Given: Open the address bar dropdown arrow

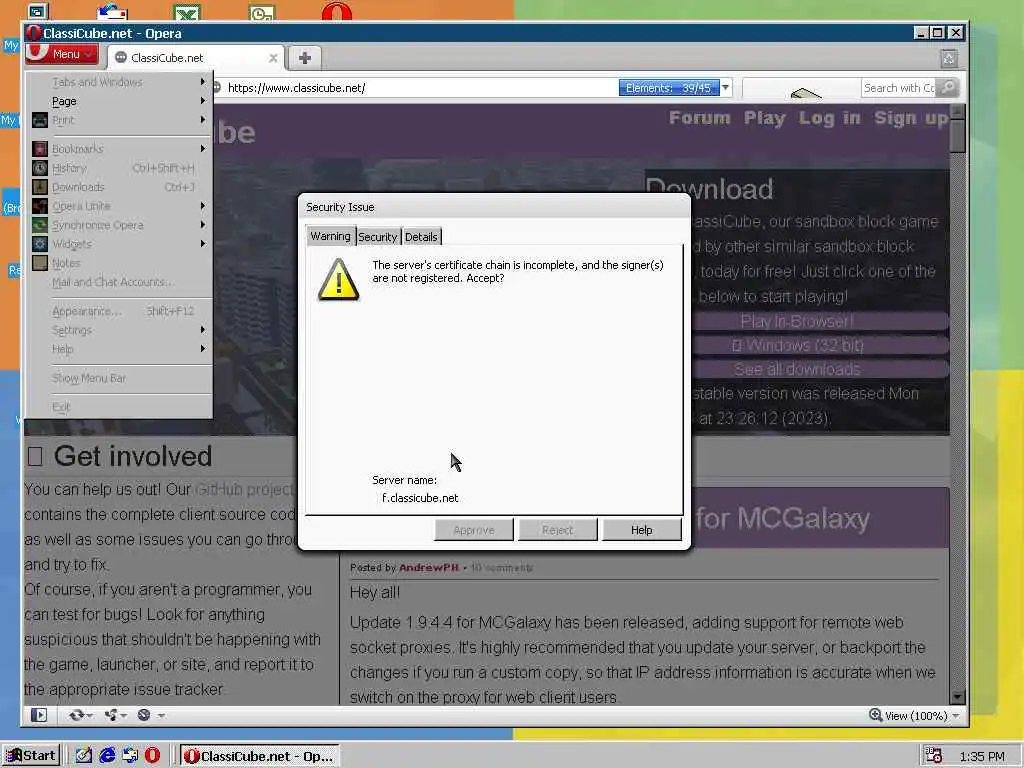Looking at the screenshot, I should pos(726,88).
